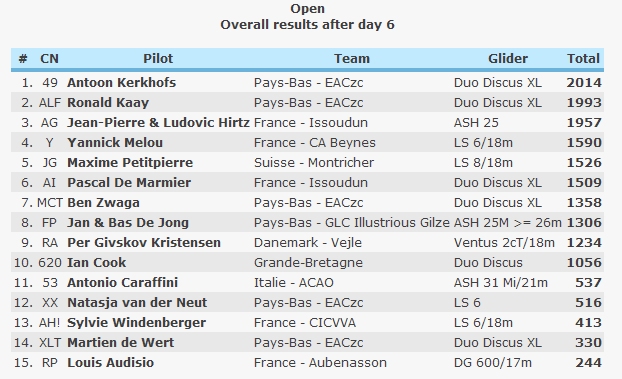
Task: Select pilot Antoon Kerkhofs
Action: pos(121,83)
